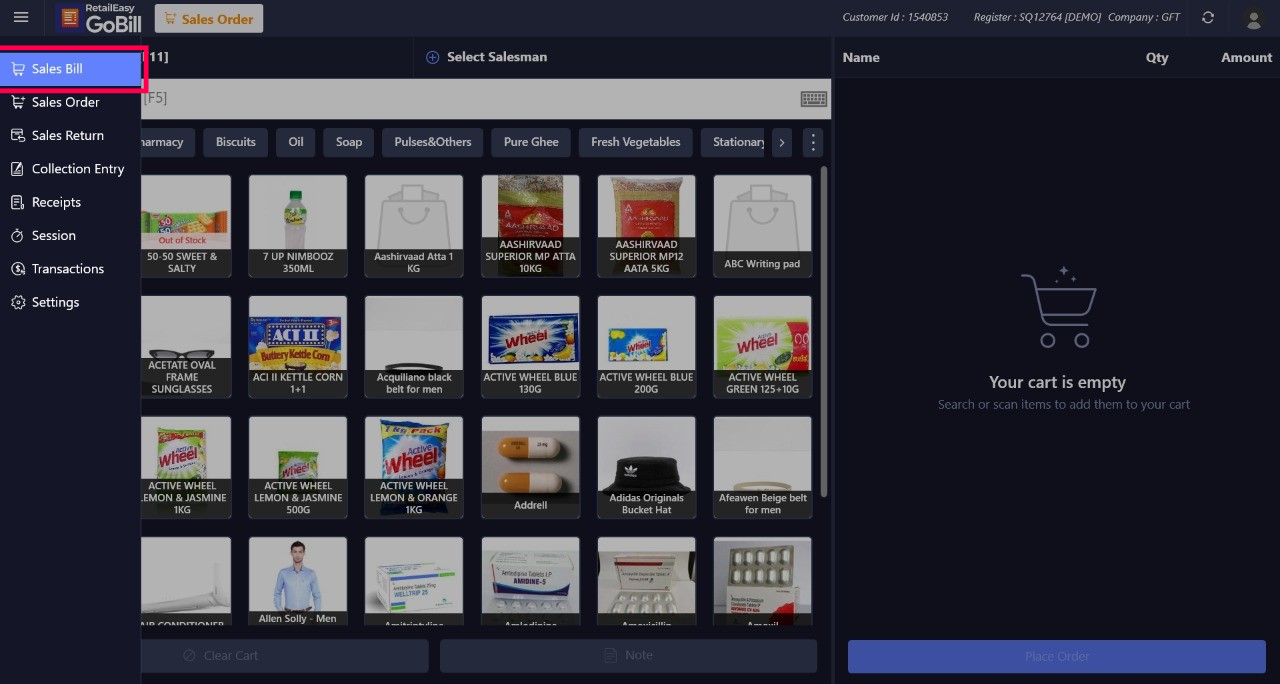Open the user profile avatar

coord(1253,18)
